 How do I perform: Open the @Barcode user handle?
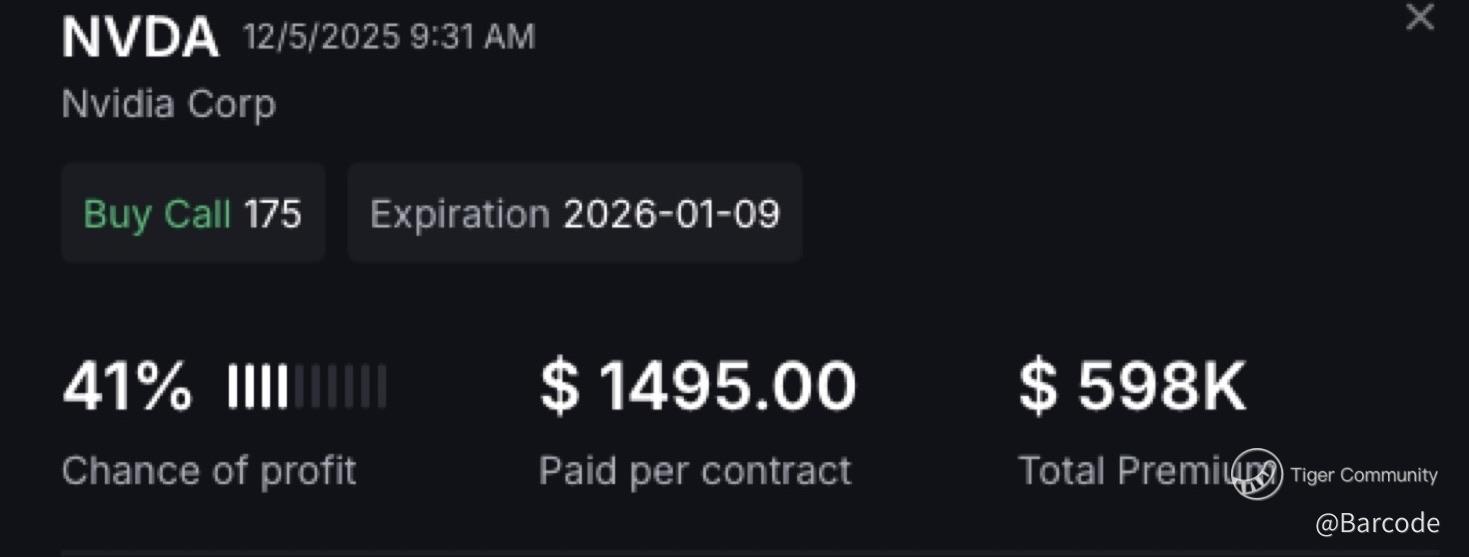(x=1377, y=522)
